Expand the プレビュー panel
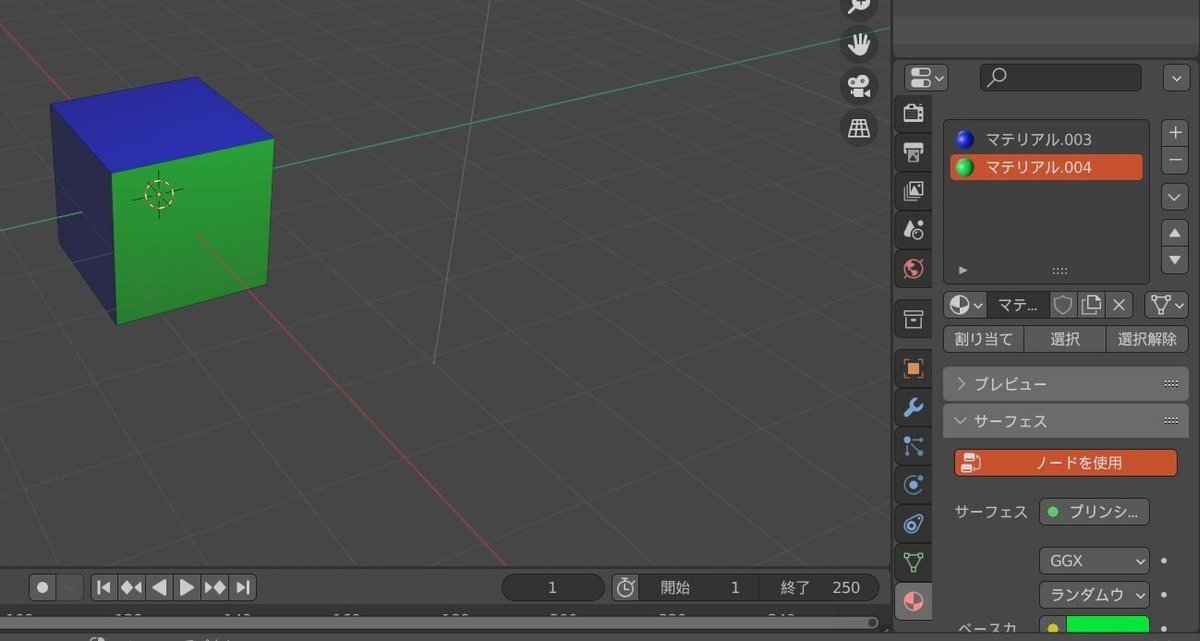1200x641 pixels. pyautogui.click(x=1065, y=384)
